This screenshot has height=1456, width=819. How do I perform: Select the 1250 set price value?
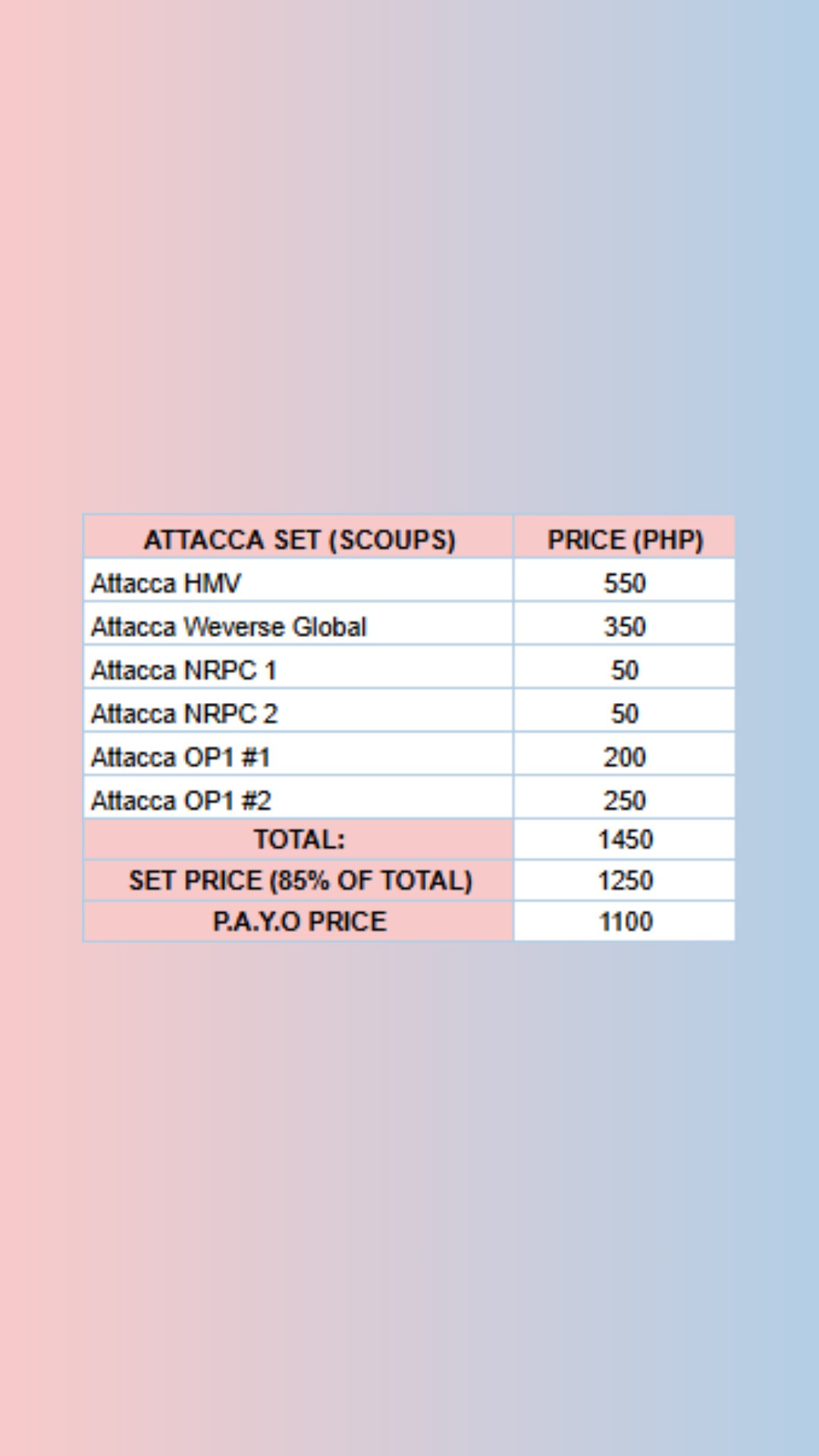pos(625,880)
